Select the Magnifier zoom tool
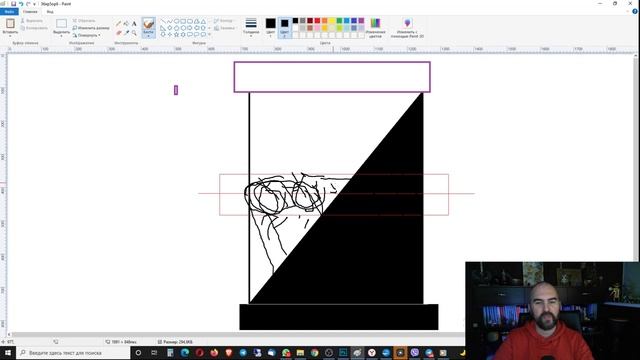640x360 pixels. [134, 33]
